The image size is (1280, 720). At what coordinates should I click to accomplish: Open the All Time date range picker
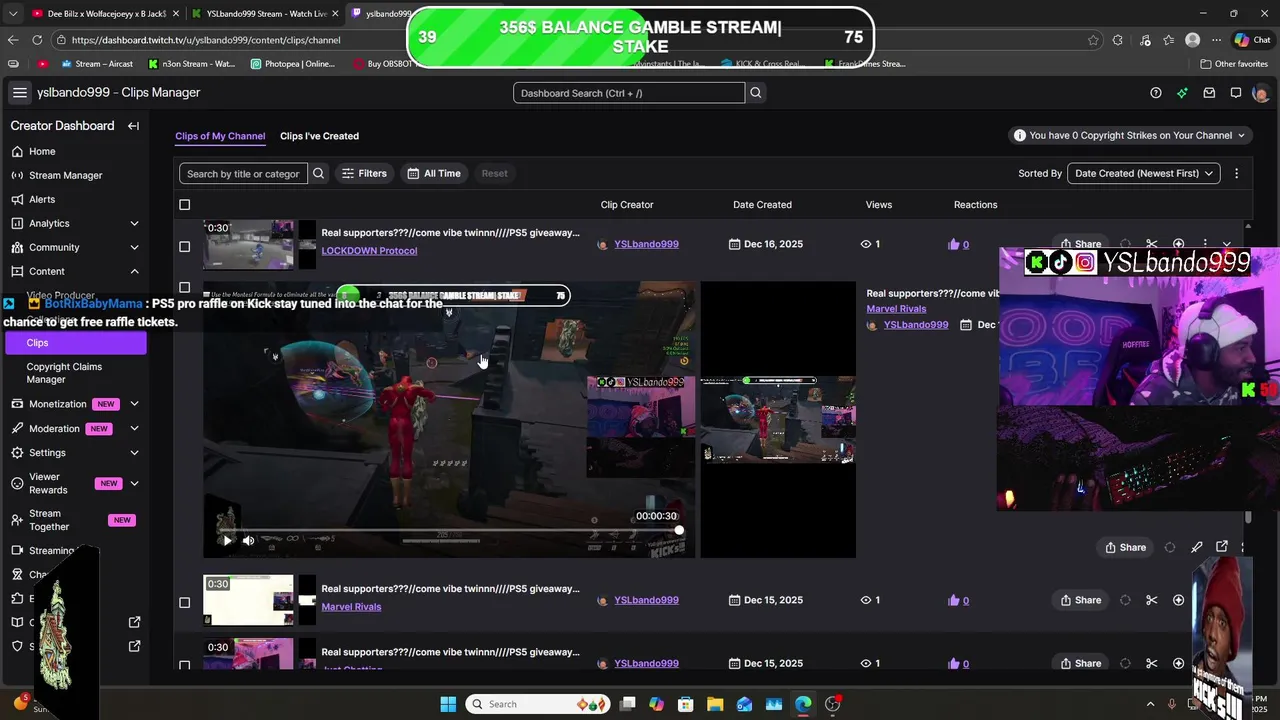pyautogui.click(x=434, y=173)
